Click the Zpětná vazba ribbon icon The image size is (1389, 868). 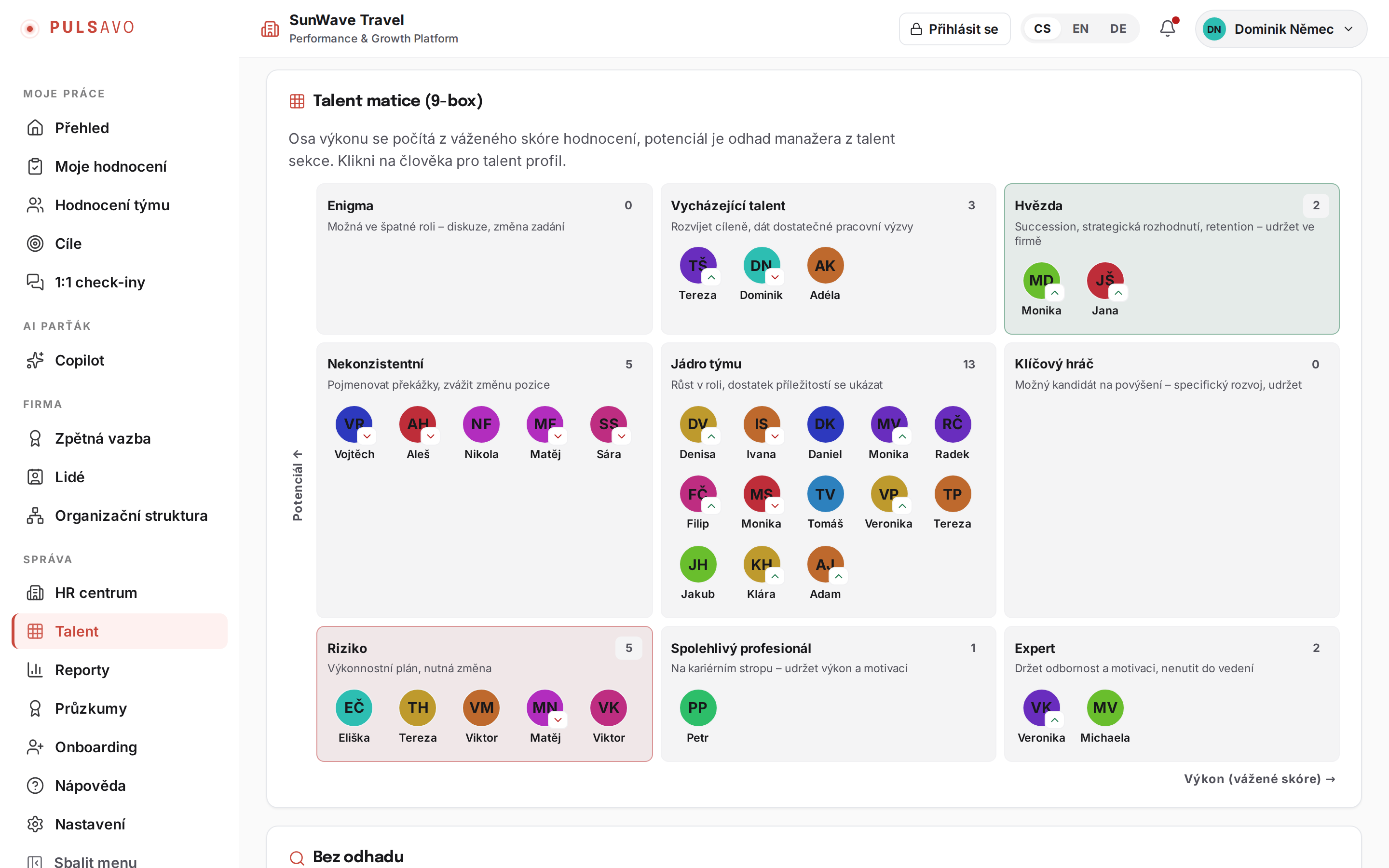click(35, 438)
